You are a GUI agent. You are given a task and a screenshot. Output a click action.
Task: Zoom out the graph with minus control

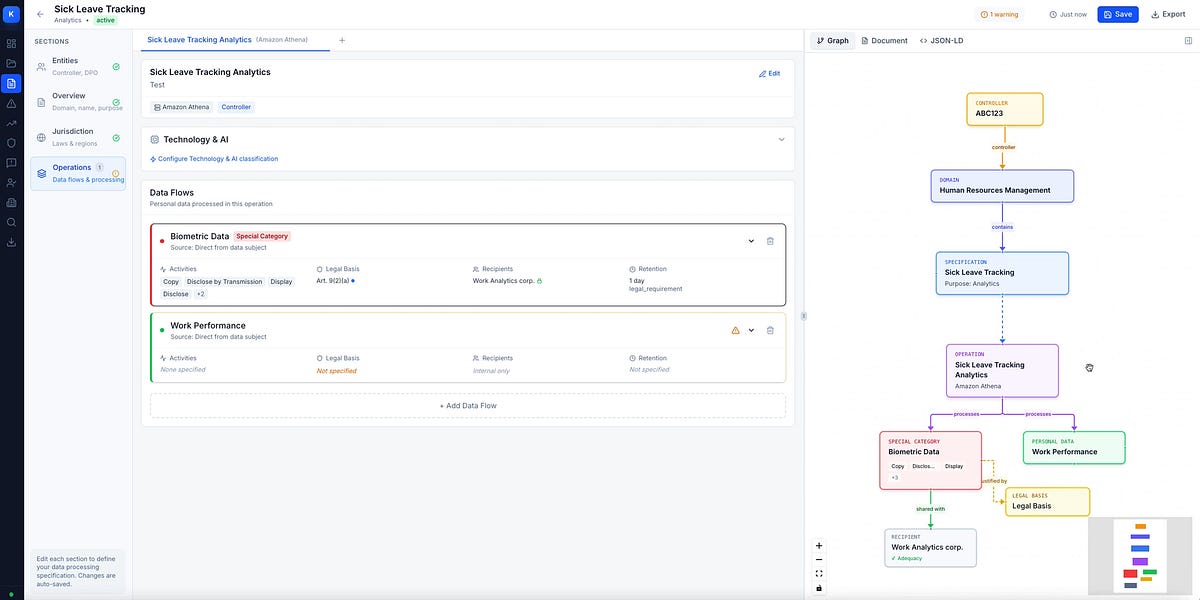[x=819, y=560]
